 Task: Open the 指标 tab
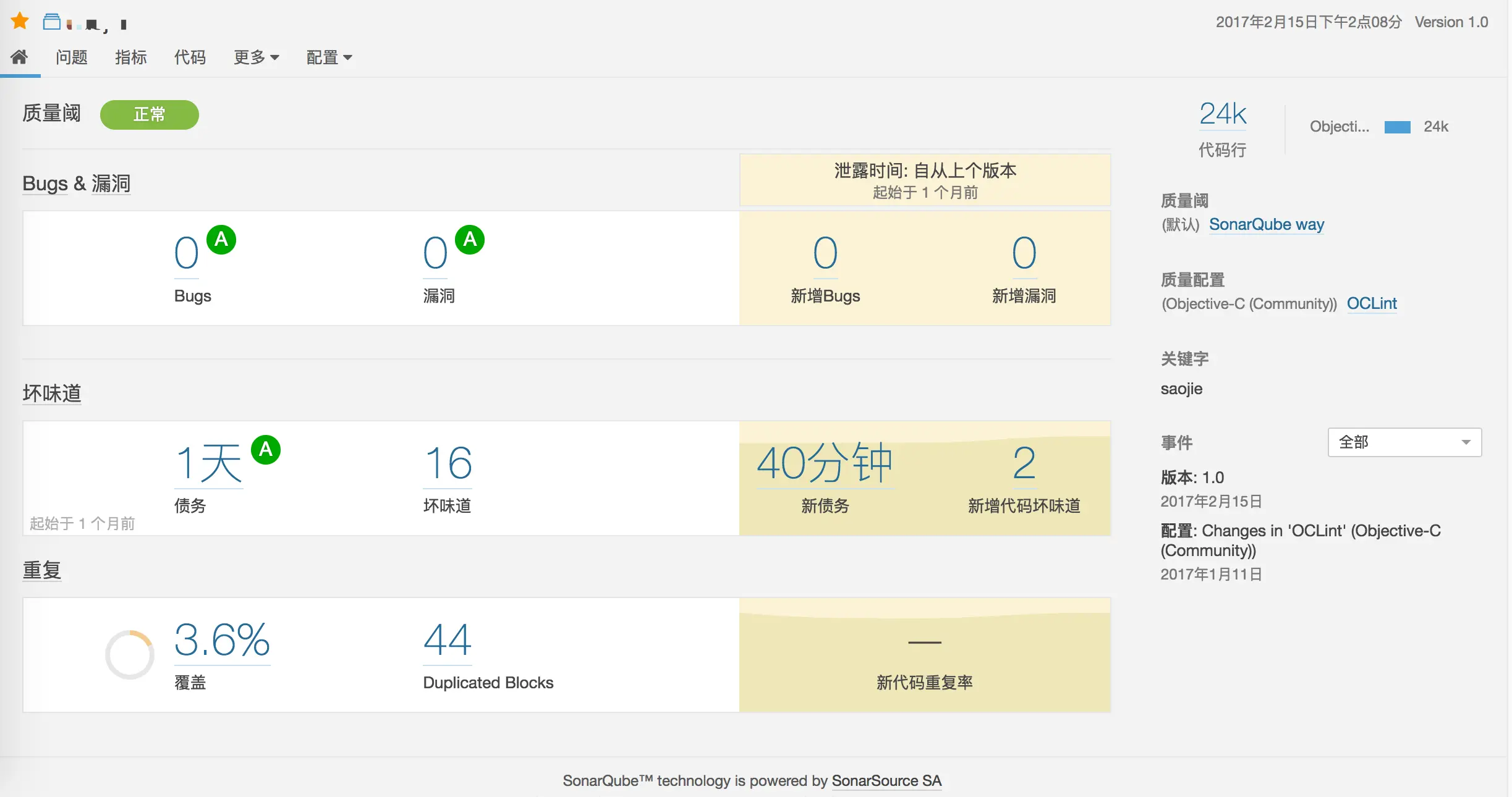pos(131,57)
